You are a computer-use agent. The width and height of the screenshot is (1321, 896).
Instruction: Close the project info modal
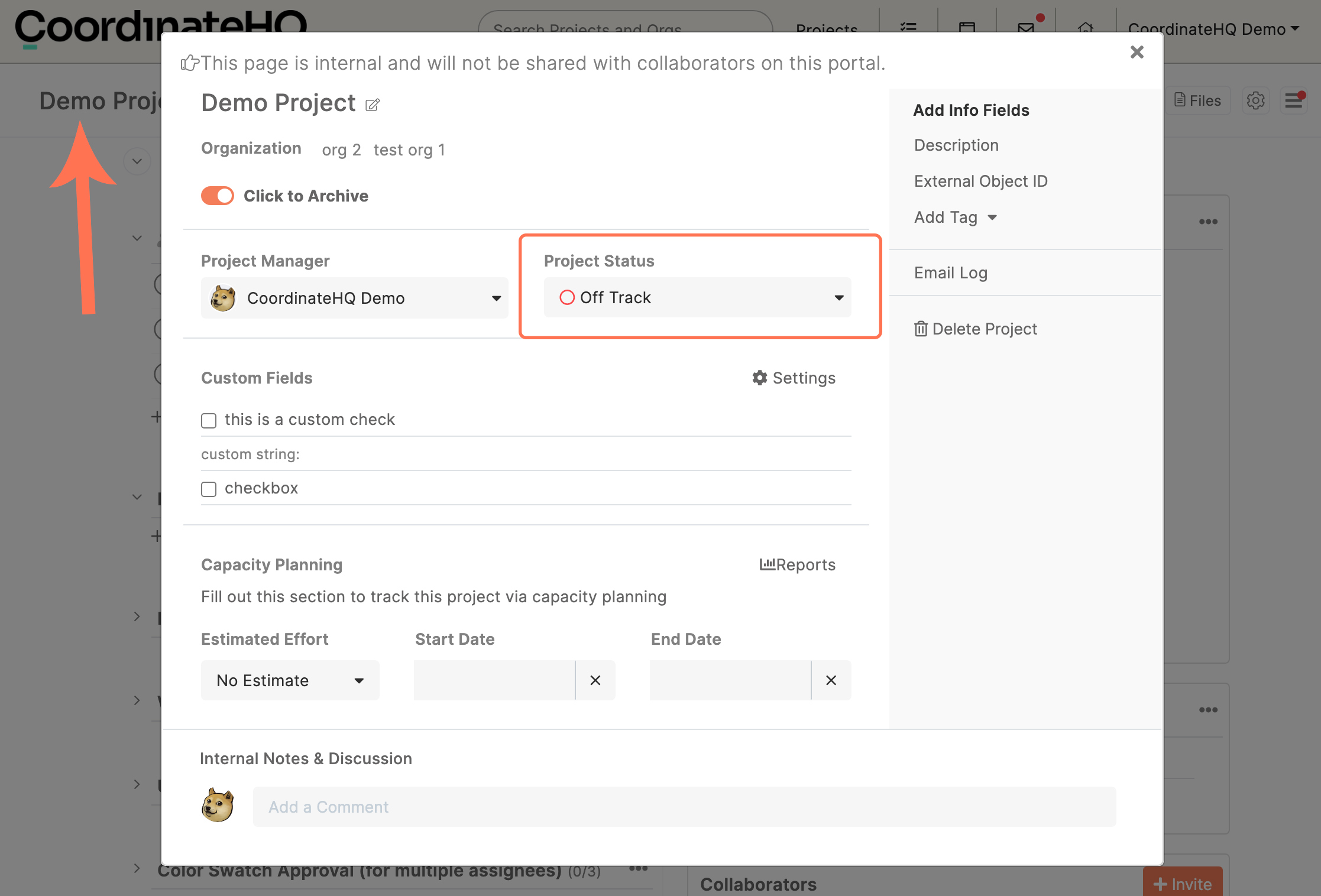(x=1137, y=52)
